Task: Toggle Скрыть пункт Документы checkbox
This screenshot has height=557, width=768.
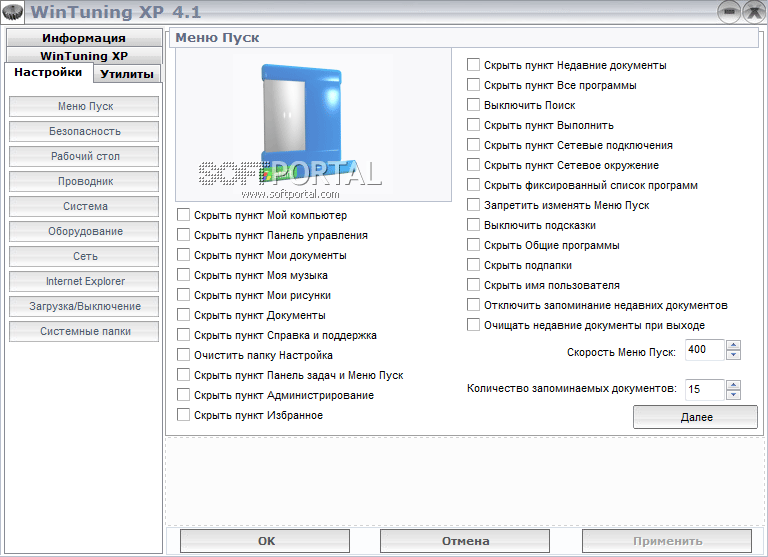Action: (x=184, y=315)
